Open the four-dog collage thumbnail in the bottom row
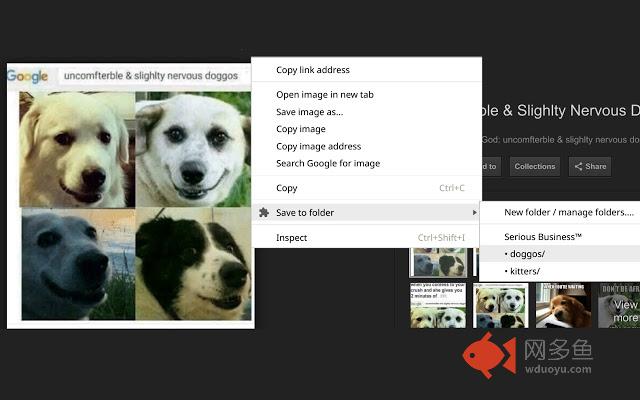The width and height of the screenshot is (640, 400). pos(500,306)
